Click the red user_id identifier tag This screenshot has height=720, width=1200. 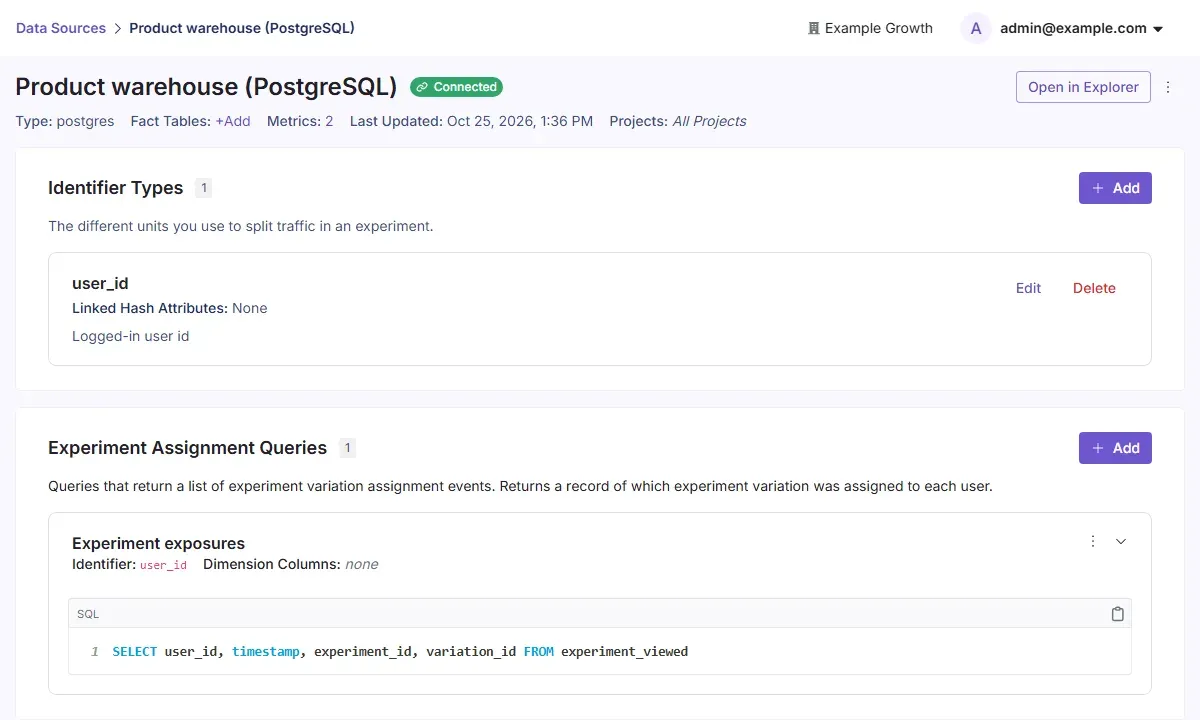tap(163, 565)
